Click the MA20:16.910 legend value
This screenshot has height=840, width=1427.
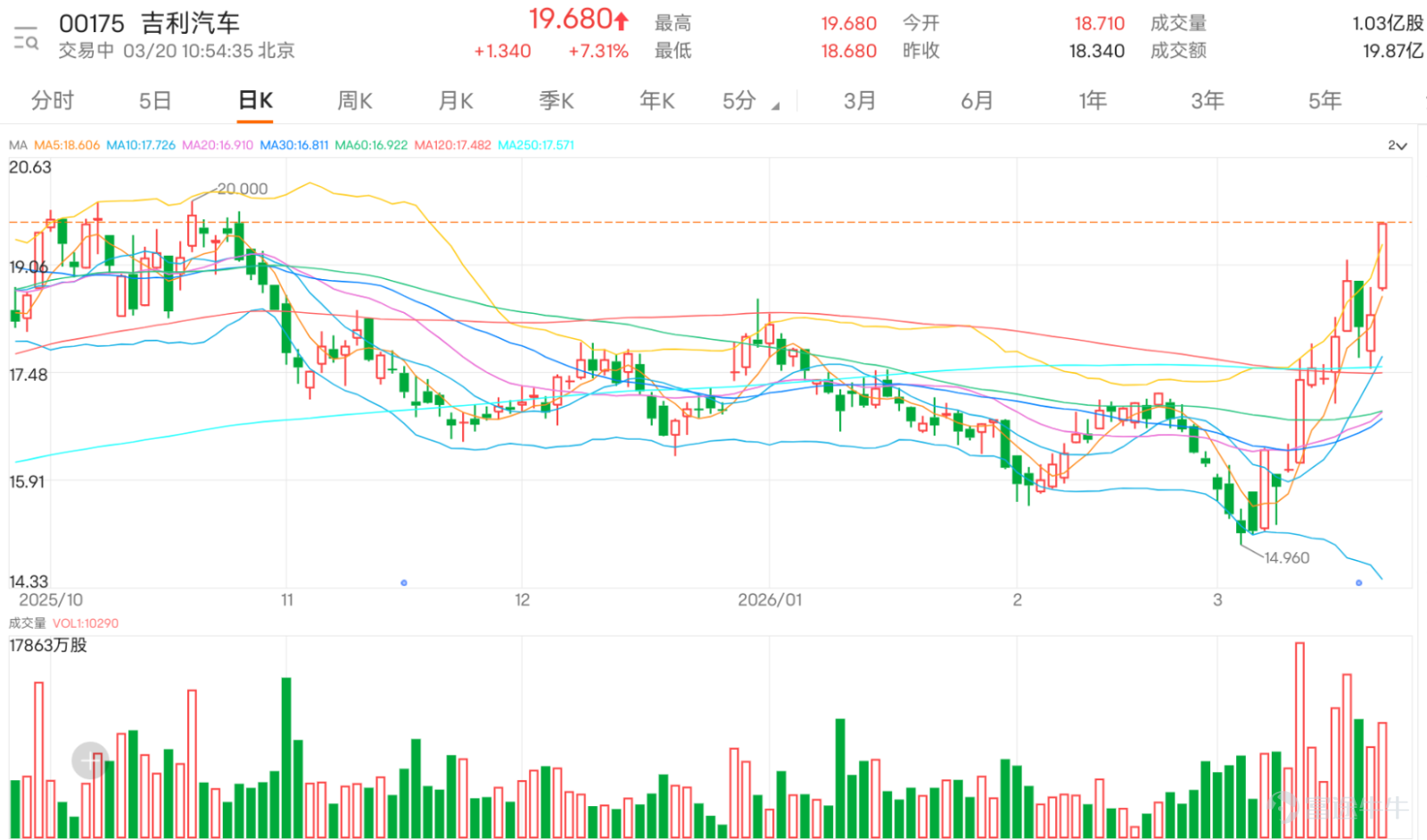[x=218, y=144]
